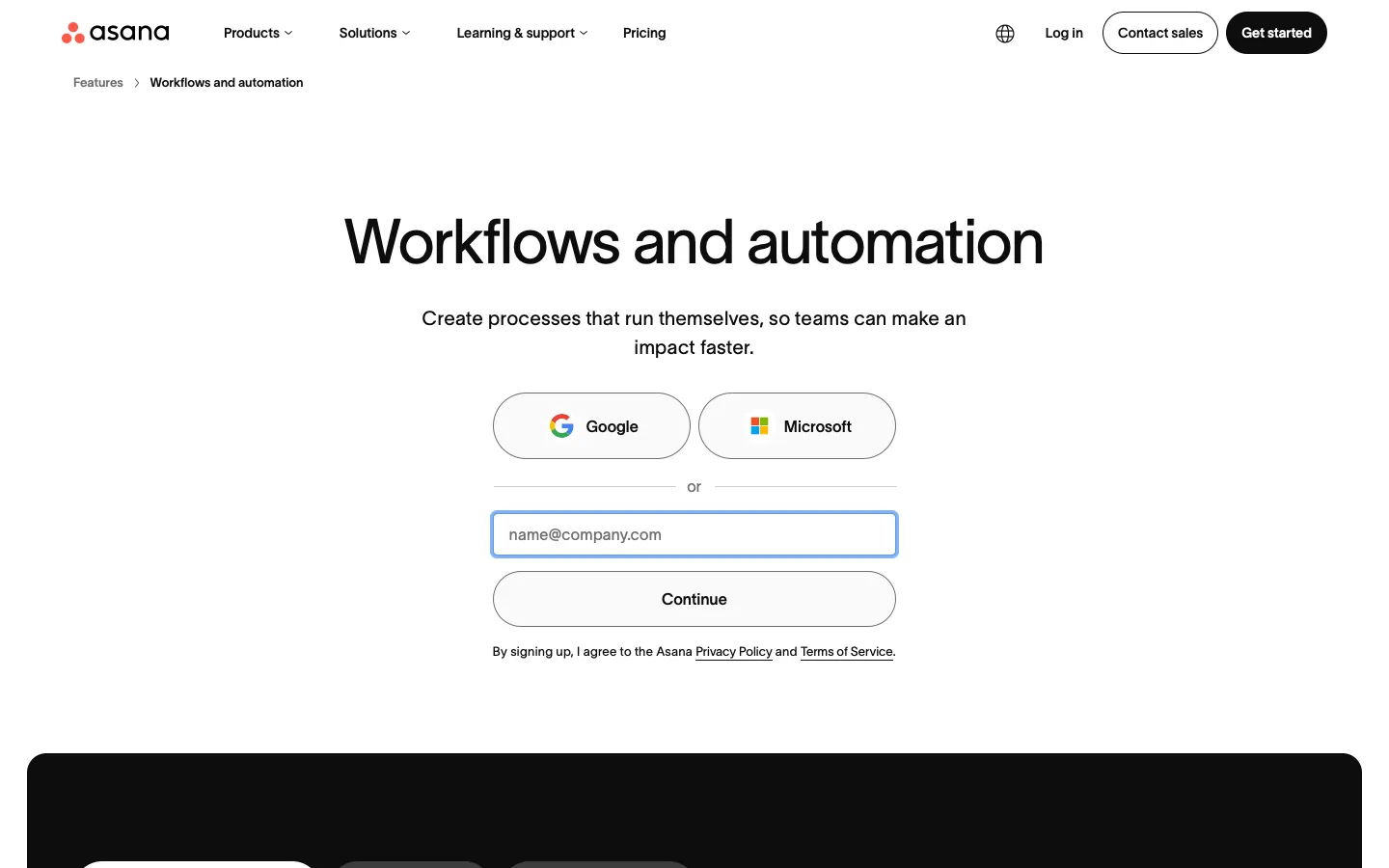Click the Contact sales button
Image resolution: width=1389 pixels, height=868 pixels.
tap(1160, 33)
